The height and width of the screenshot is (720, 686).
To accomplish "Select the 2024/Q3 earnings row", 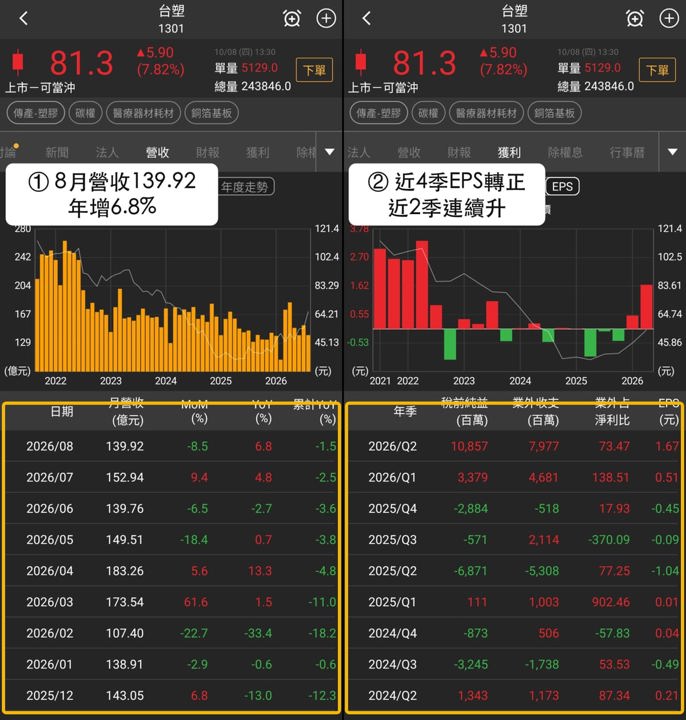I will pos(515,664).
